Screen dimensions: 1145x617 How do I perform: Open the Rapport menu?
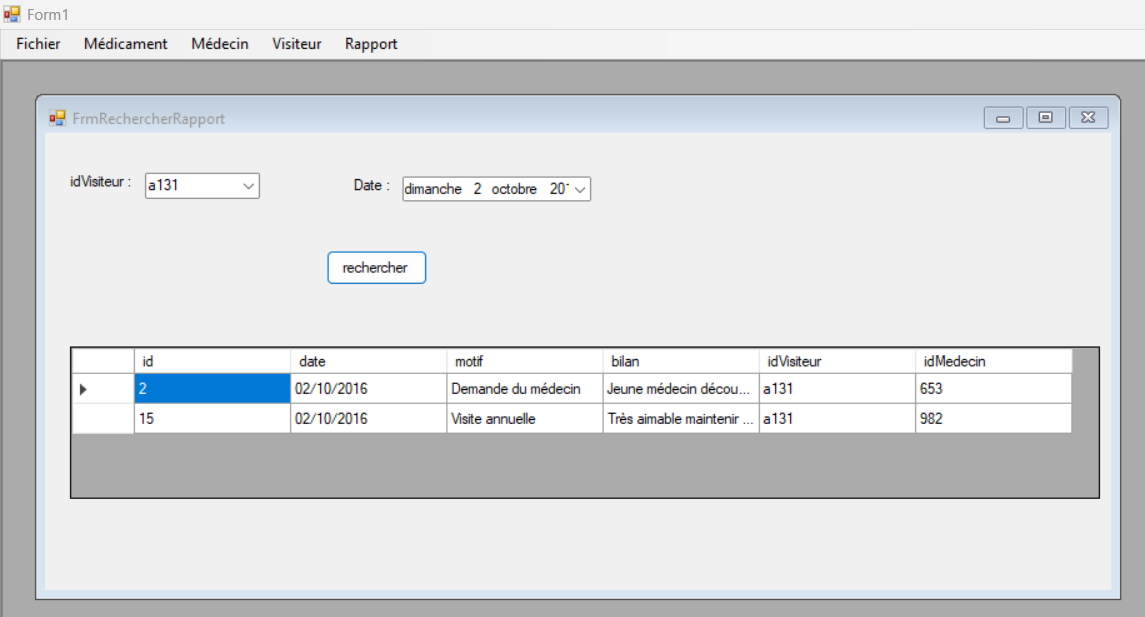tap(371, 44)
